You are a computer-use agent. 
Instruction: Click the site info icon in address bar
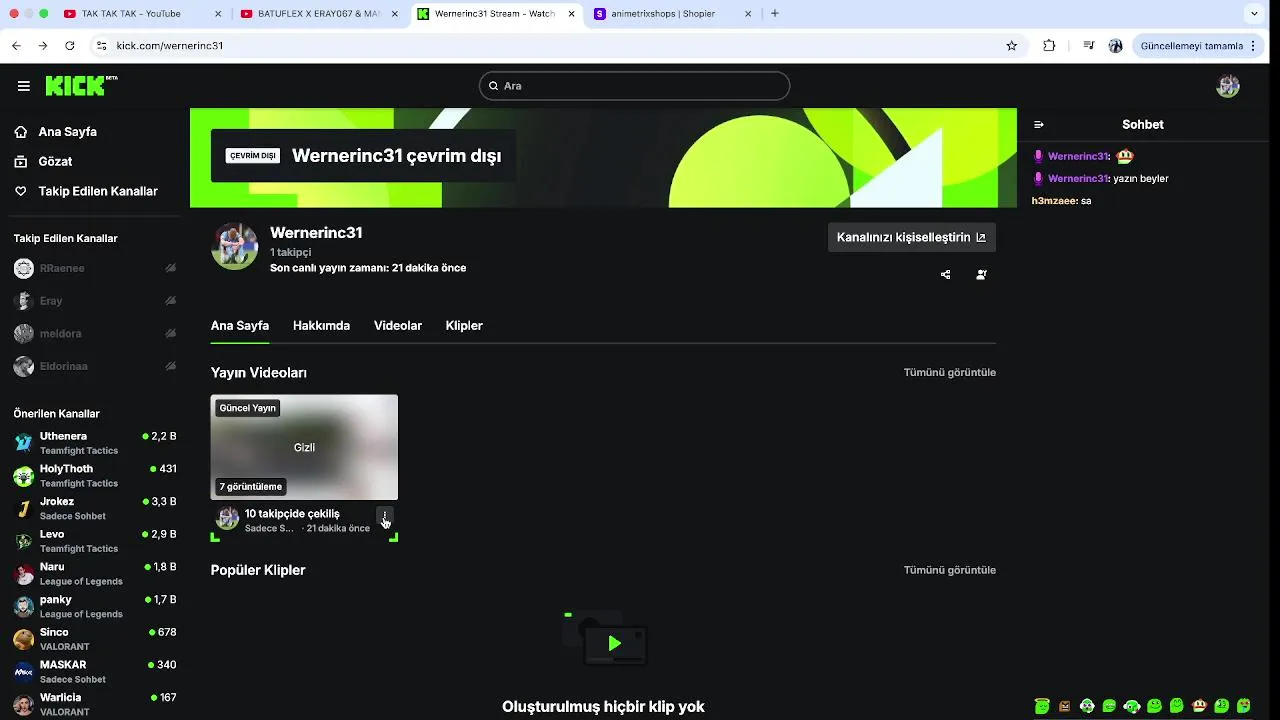click(x=101, y=45)
